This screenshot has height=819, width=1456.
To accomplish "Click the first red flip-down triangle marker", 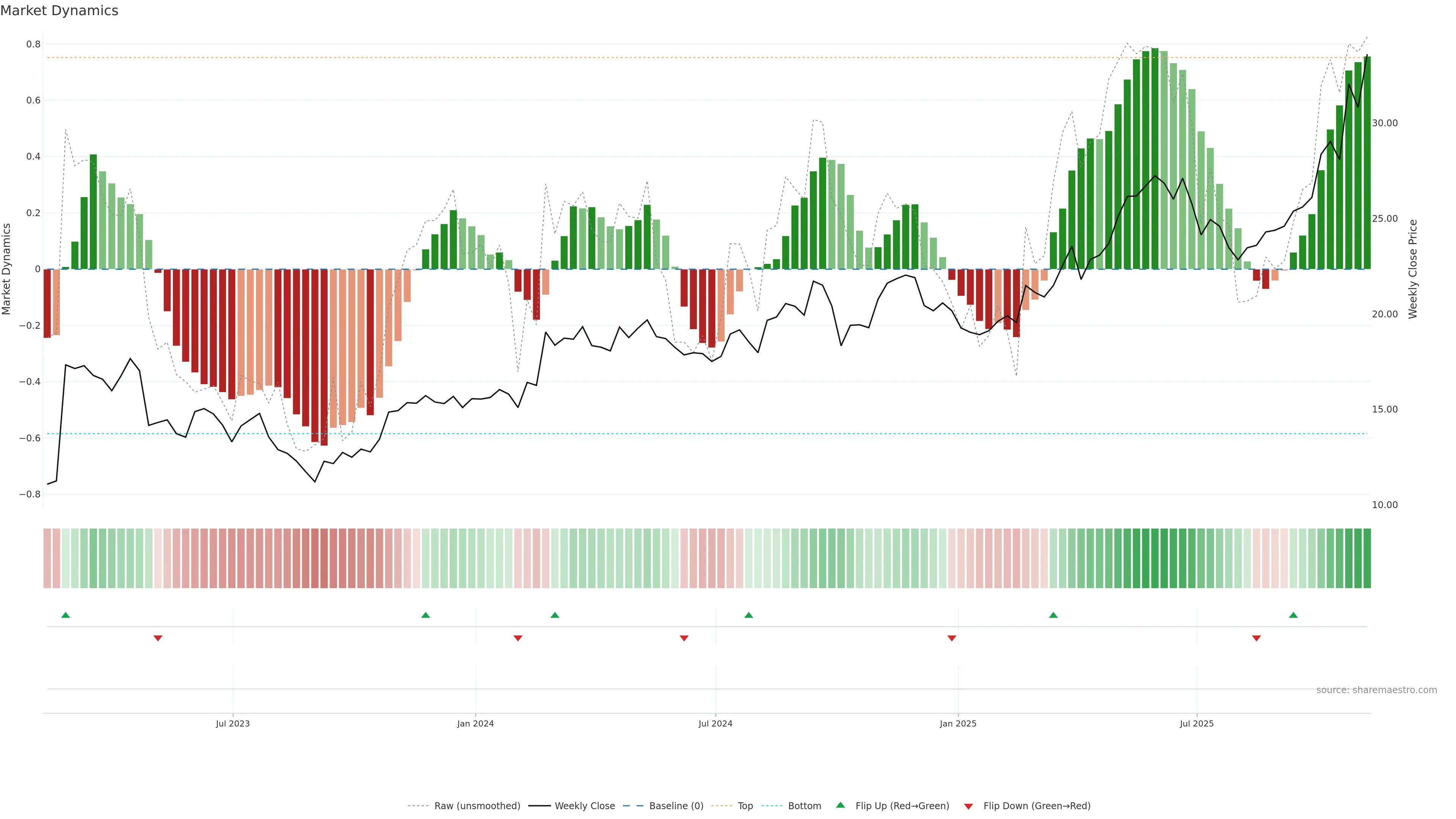I will [158, 638].
